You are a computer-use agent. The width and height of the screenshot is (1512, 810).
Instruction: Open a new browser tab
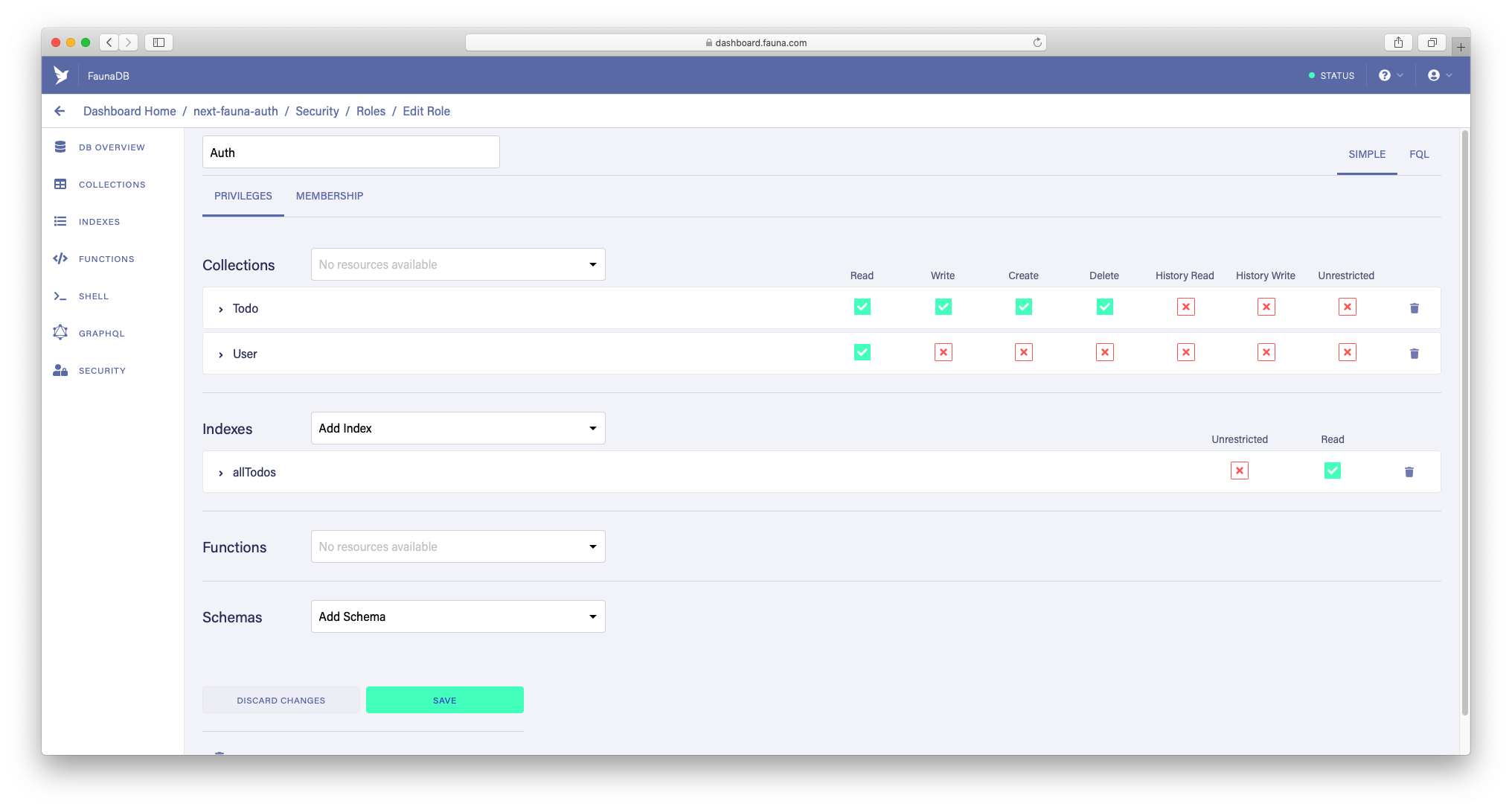click(1461, 47)
